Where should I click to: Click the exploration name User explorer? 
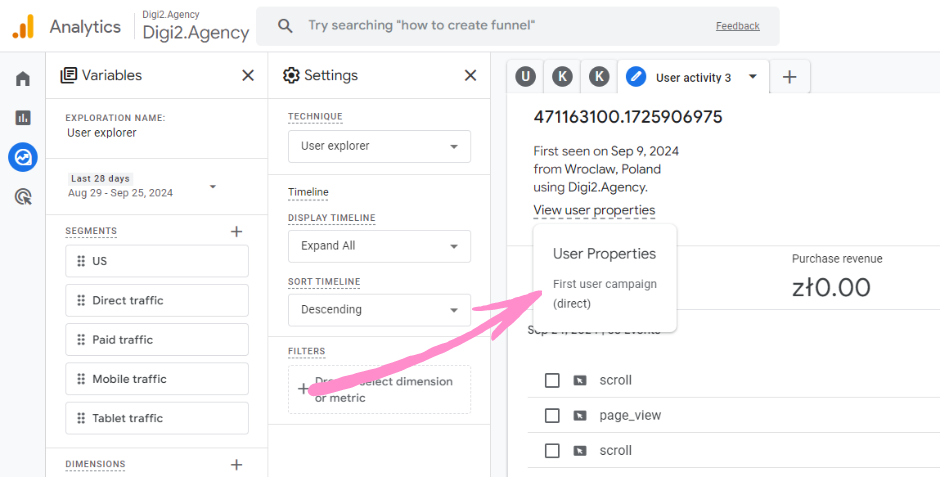pyautogui.click(x=102, y=133)
